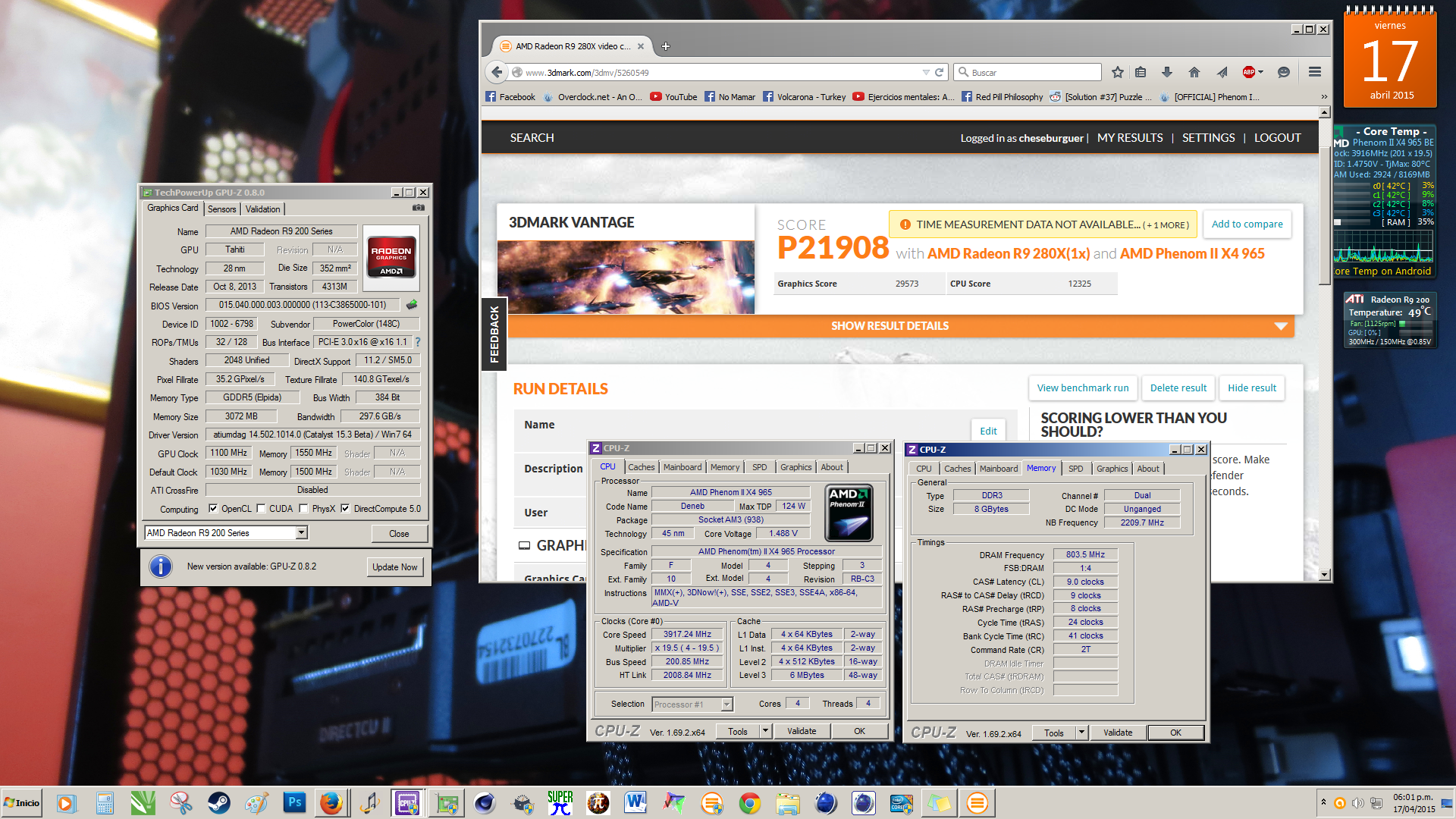This screenshot has height=819, width=1456.
Task: Open the URL bar history dropdown arrow
Action: click(x=925, y=73)
